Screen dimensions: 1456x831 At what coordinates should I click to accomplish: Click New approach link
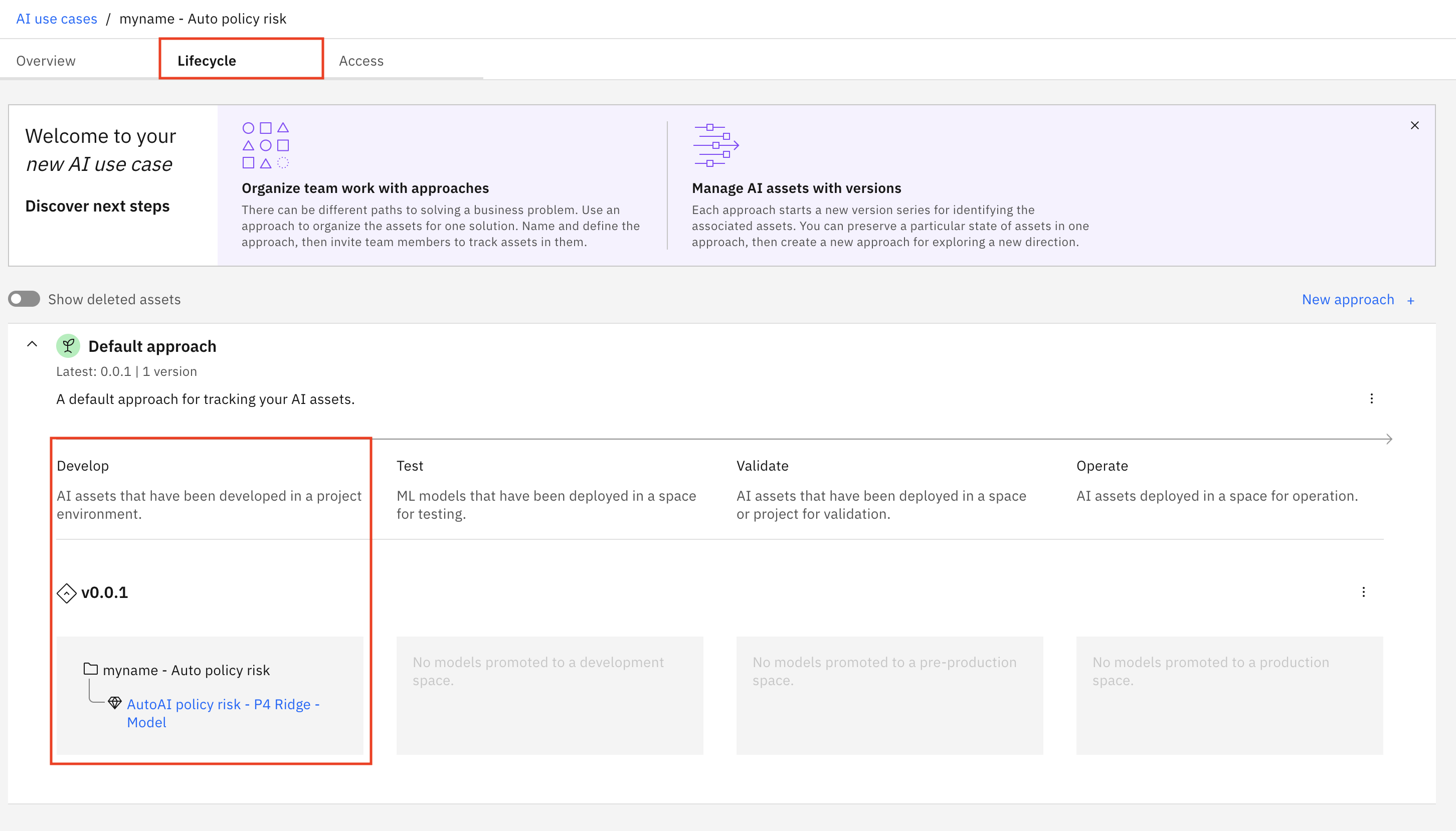pyautogui.click(x=1347, y=300)
